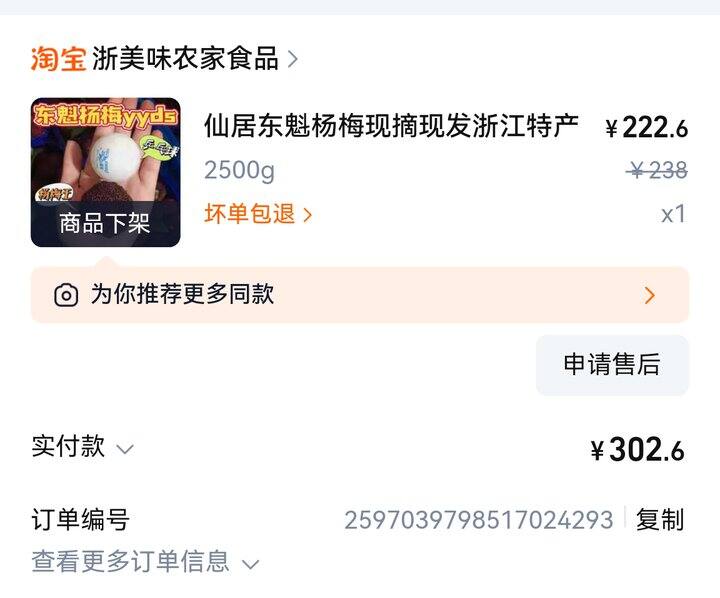The height and width of the screenshot is (598, 720).
Task: Expand the 实付款 payment breakdown
Action: (x=83, y=446)
